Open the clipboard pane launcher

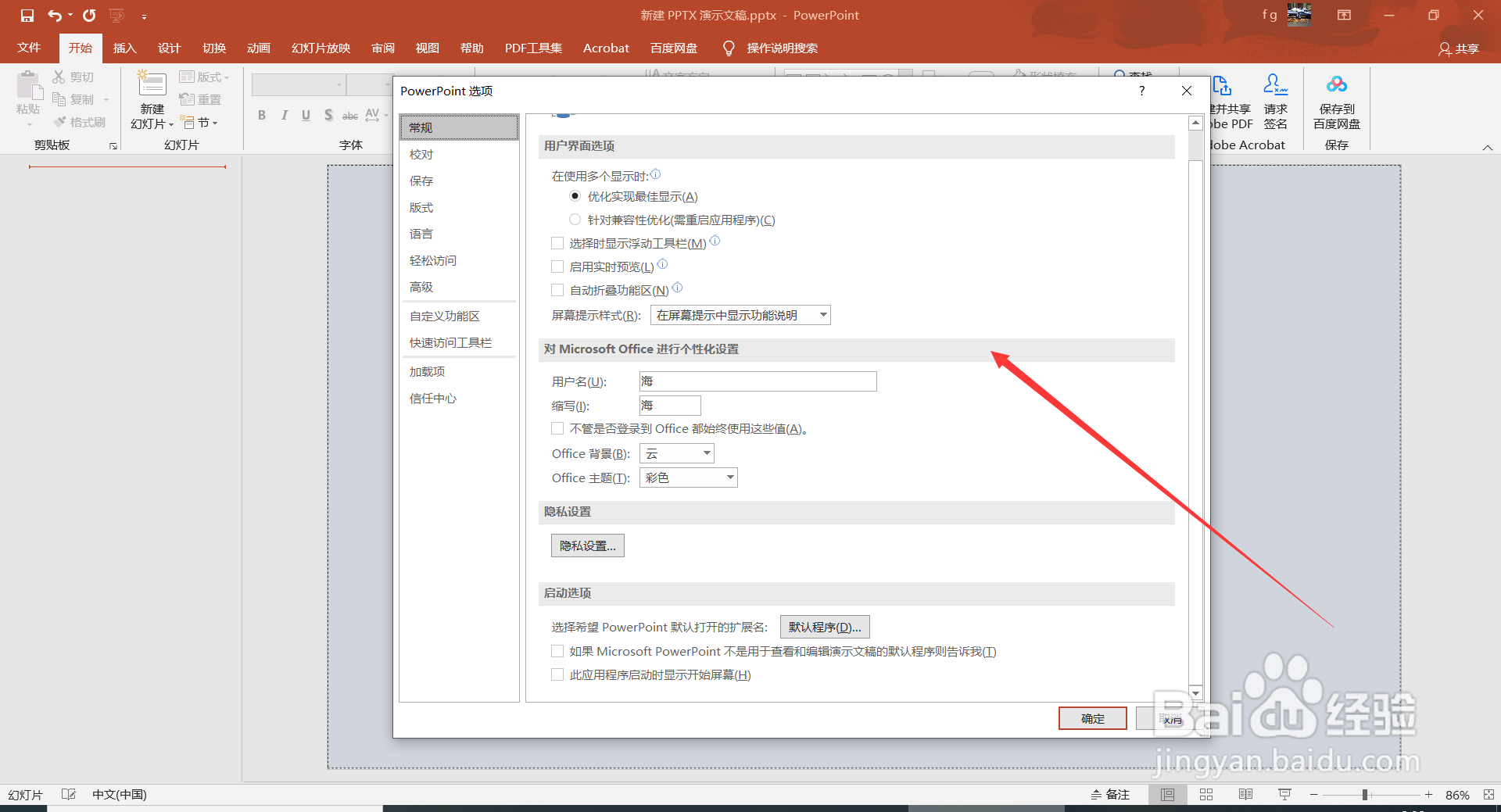pyautogui.click(x=113, y=146)
